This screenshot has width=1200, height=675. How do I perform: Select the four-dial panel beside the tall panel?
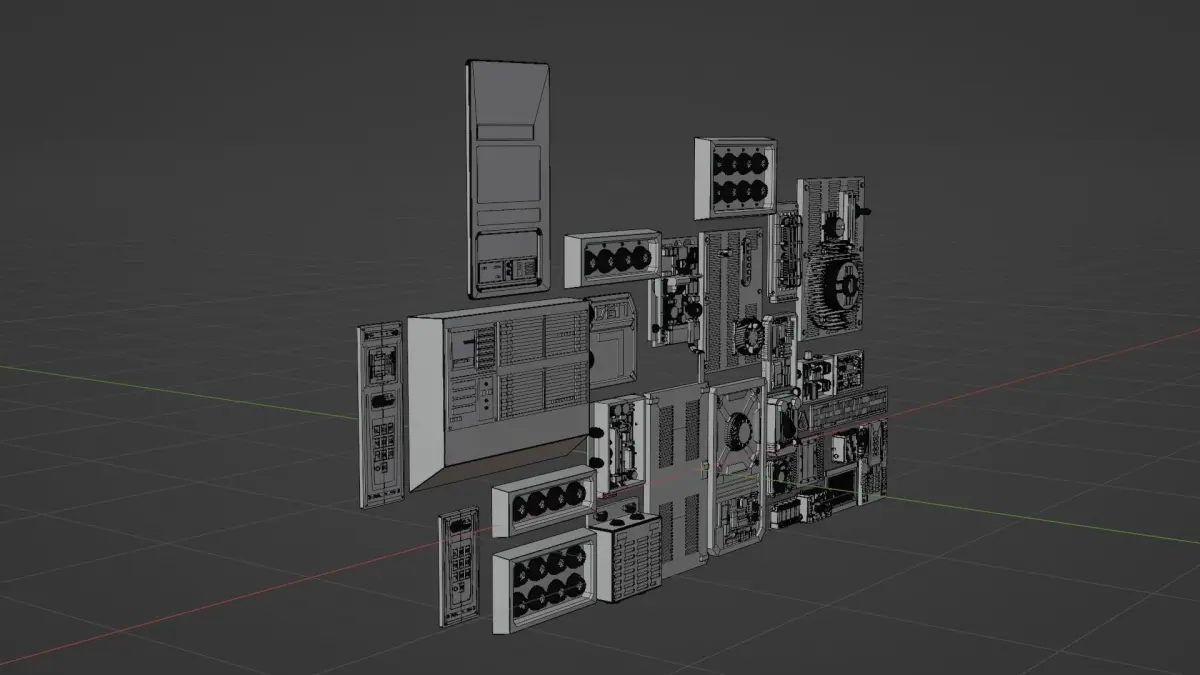(611, 260)
